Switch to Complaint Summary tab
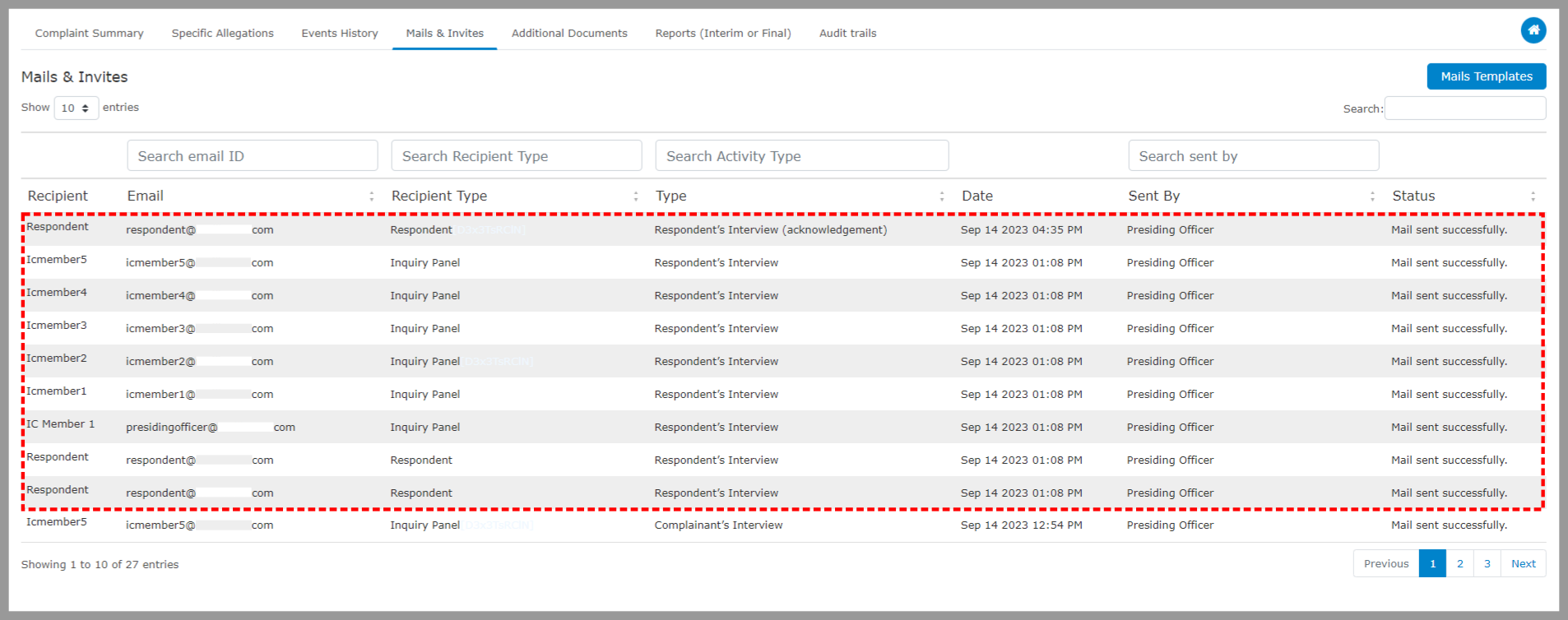The image size is (1568, 620). (89, 34)
